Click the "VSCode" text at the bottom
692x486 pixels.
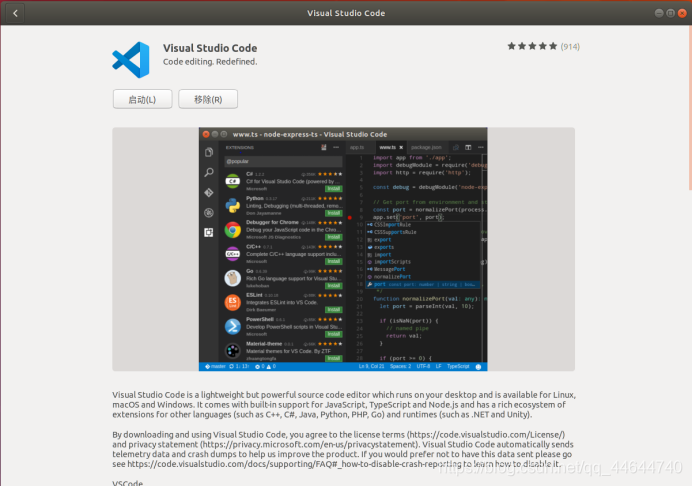point(128,483)
